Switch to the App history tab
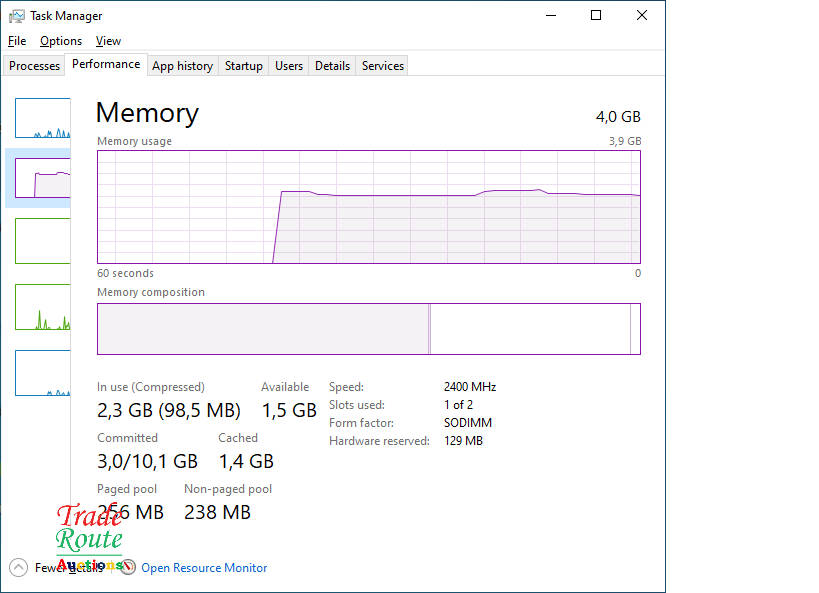Image resolution: width=819 pixels, height=593 pixels. point(182,66)
